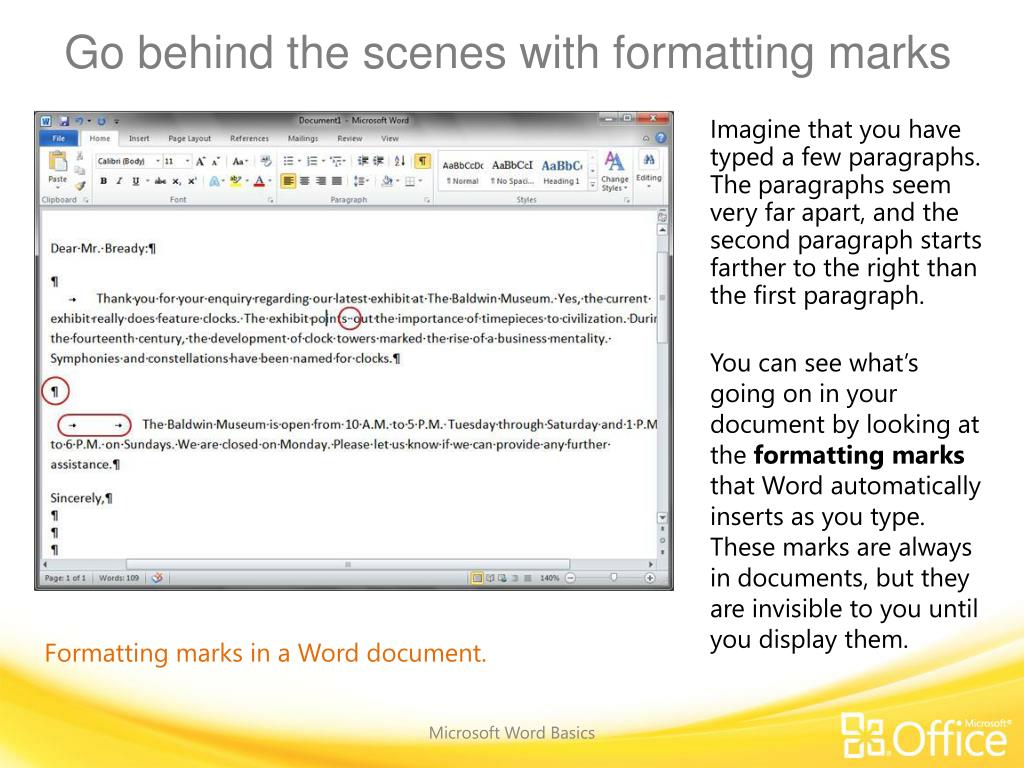Expand the Styles gallery More arrow
The height and width of the screenshot is (768, 1024).
point(592,185)
